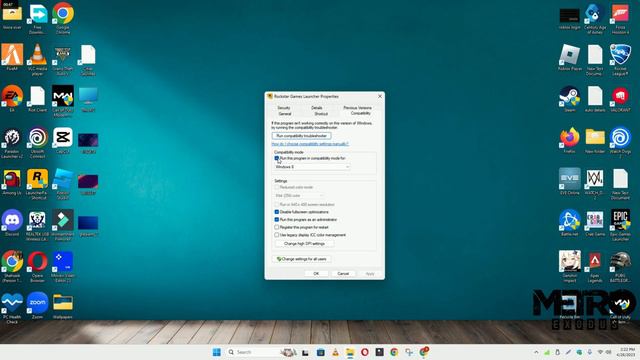640x360 pixels.
Task: Select the Compatibility tab
Action: [361, 113]
